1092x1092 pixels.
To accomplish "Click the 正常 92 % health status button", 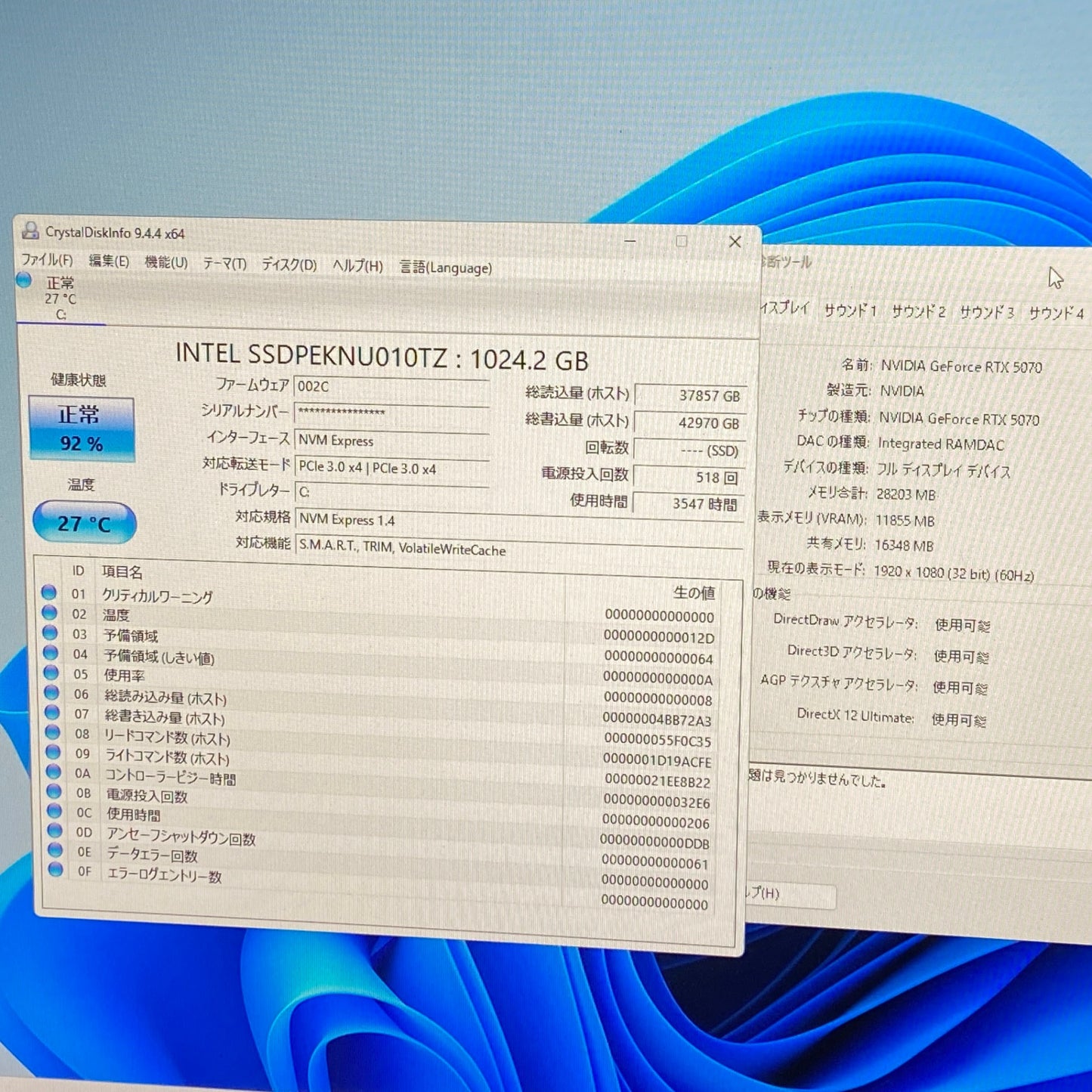I will [x=82, y=428].
